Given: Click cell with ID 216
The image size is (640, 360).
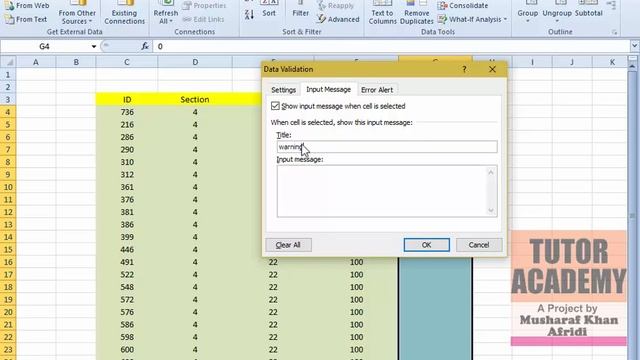Looking at the screenshot, I should tap(127, 125).
